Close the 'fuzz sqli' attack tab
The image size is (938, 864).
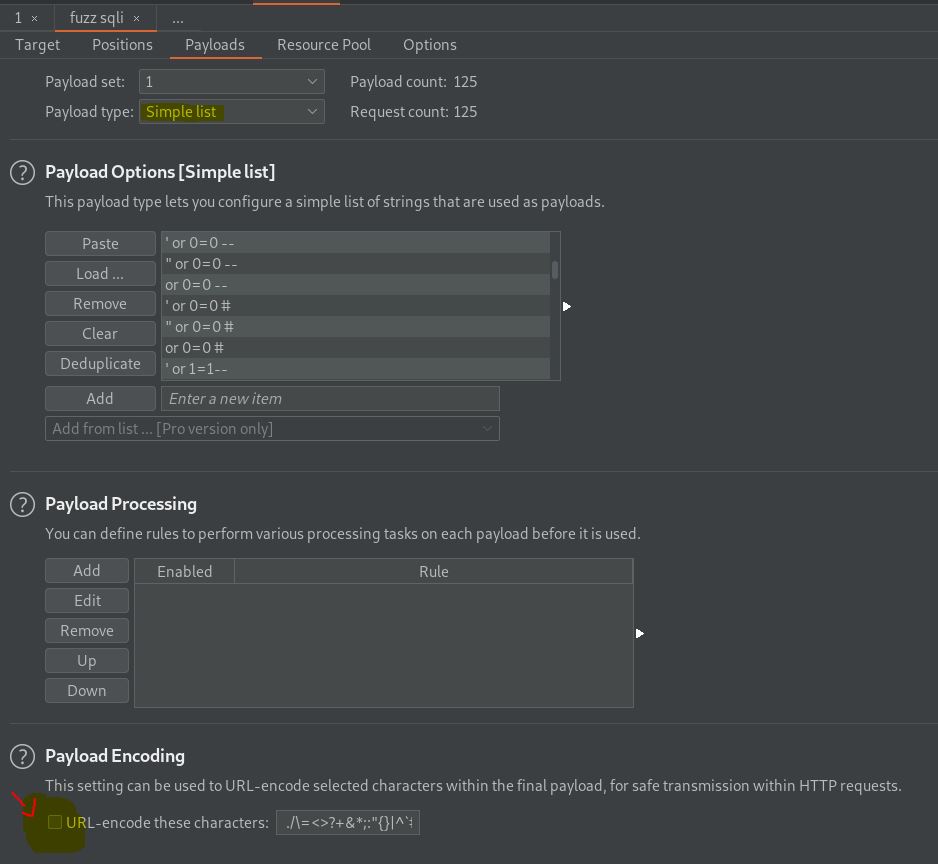136,19
